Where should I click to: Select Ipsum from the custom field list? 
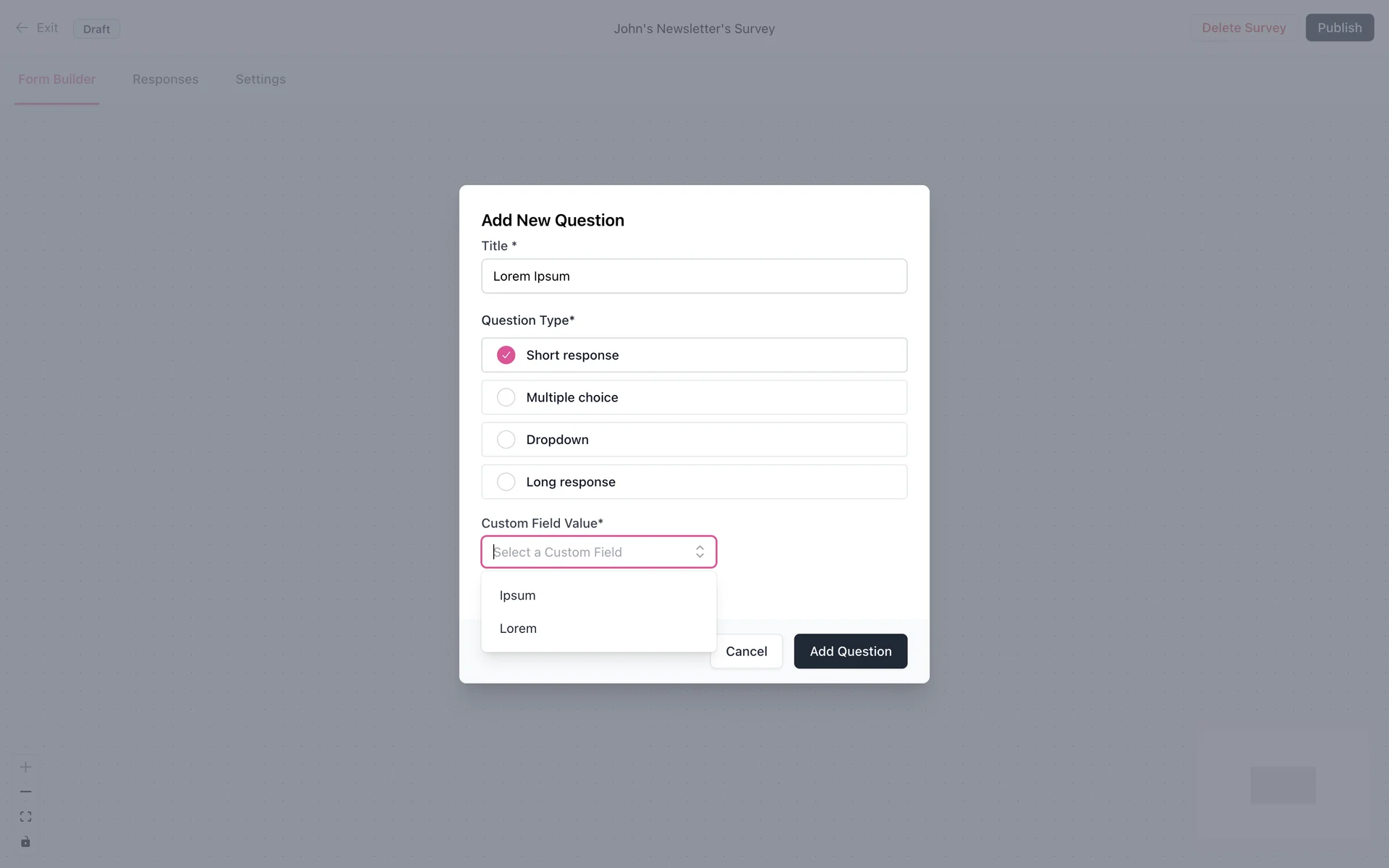(x=518, y=595)
